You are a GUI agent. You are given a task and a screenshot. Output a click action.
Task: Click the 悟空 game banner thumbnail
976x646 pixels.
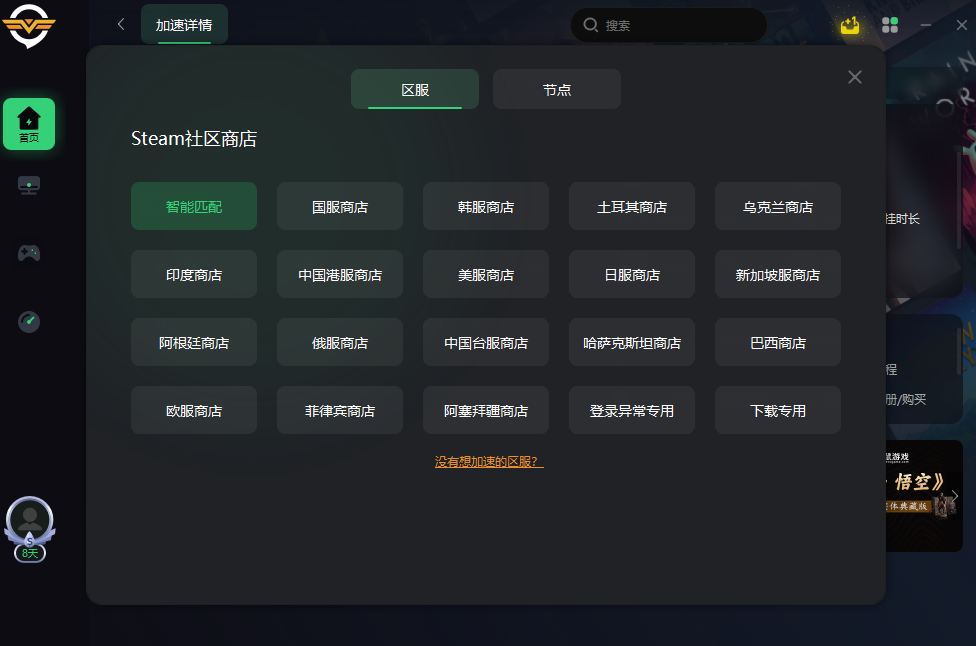(x=924, y=495)
